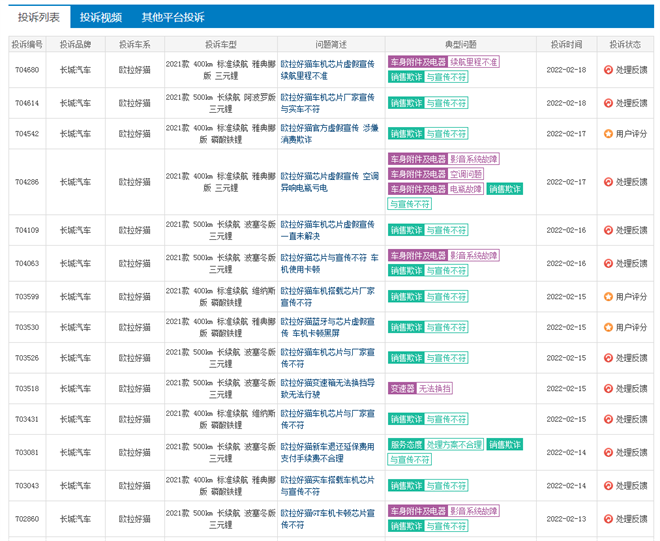Open complaint 欧拉好猫芯片虚假宣传 空调异响电瓶亏电

(x=330, y=182)
